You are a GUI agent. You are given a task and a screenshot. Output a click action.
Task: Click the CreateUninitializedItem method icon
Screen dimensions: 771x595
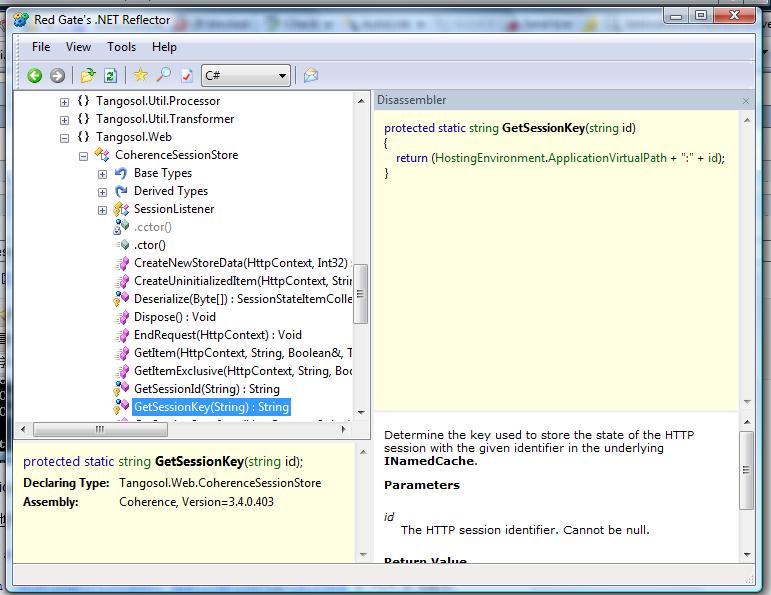122,281
